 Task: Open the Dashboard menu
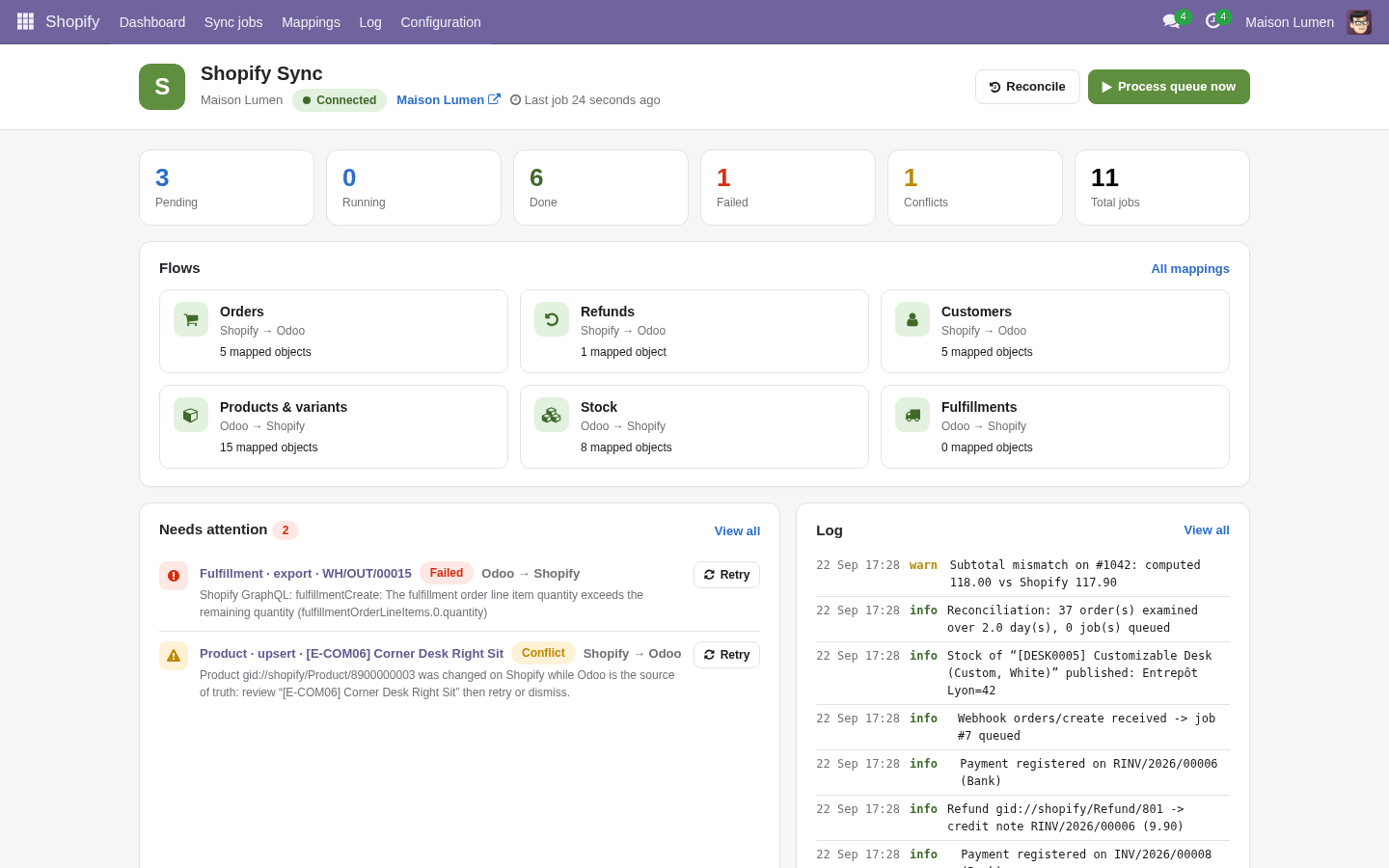click(152, 22)
